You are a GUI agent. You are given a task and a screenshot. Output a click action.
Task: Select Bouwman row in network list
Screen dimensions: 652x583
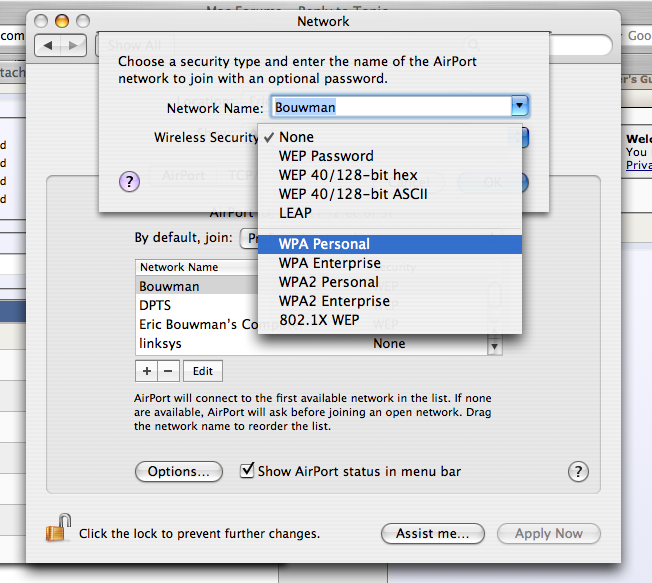pos(197,287)
